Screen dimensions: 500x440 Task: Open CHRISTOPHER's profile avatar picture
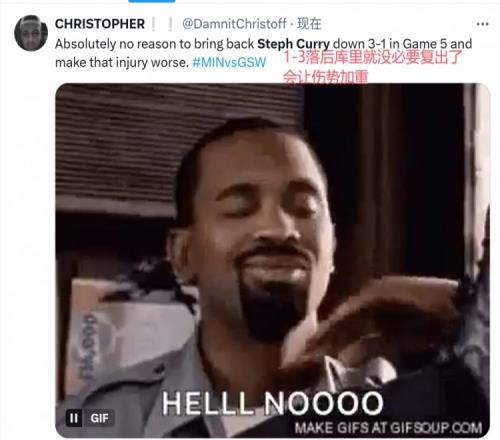[31, 33]
